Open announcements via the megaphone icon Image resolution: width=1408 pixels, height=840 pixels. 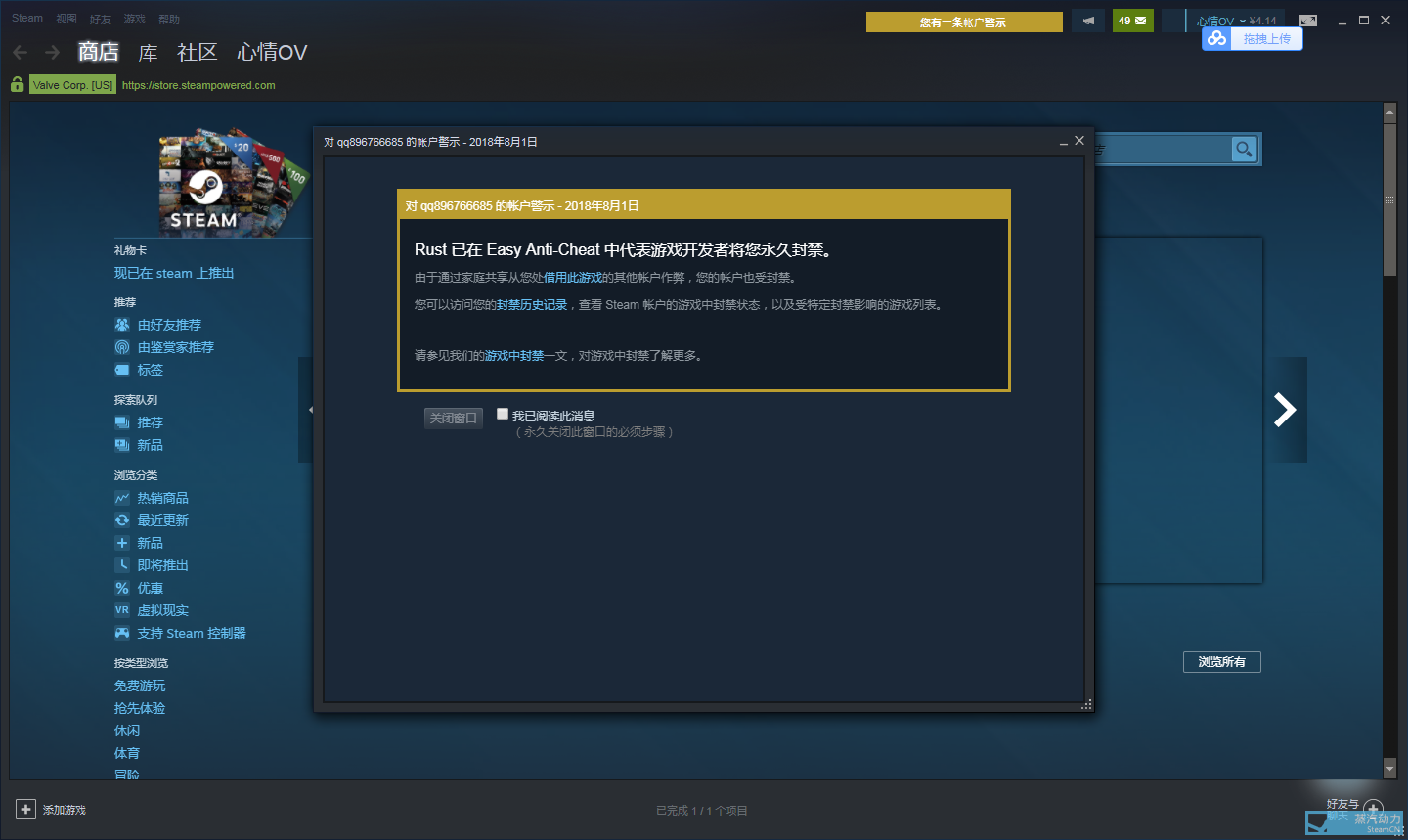coord(1087,20)
